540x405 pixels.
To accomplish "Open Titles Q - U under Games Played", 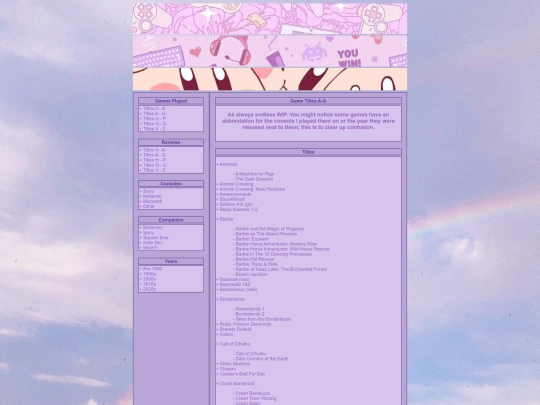I will (x=155, y=124).
